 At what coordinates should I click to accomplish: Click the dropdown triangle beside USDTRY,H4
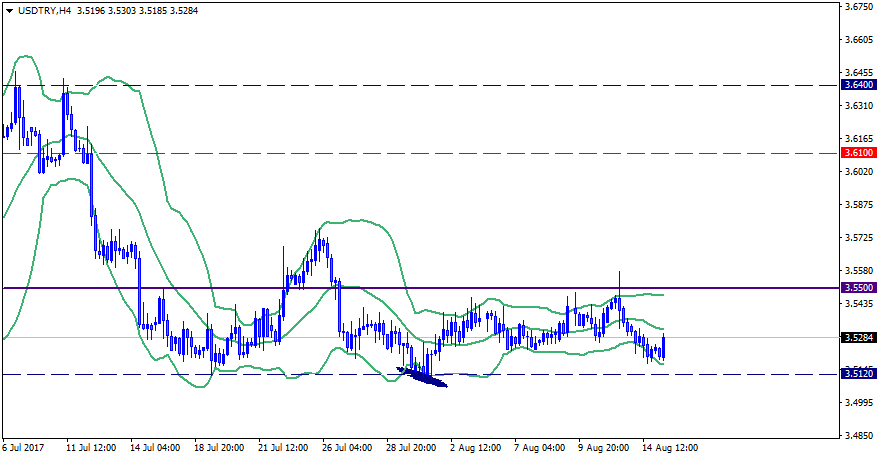pyautogui.click(x=9, y=11)
